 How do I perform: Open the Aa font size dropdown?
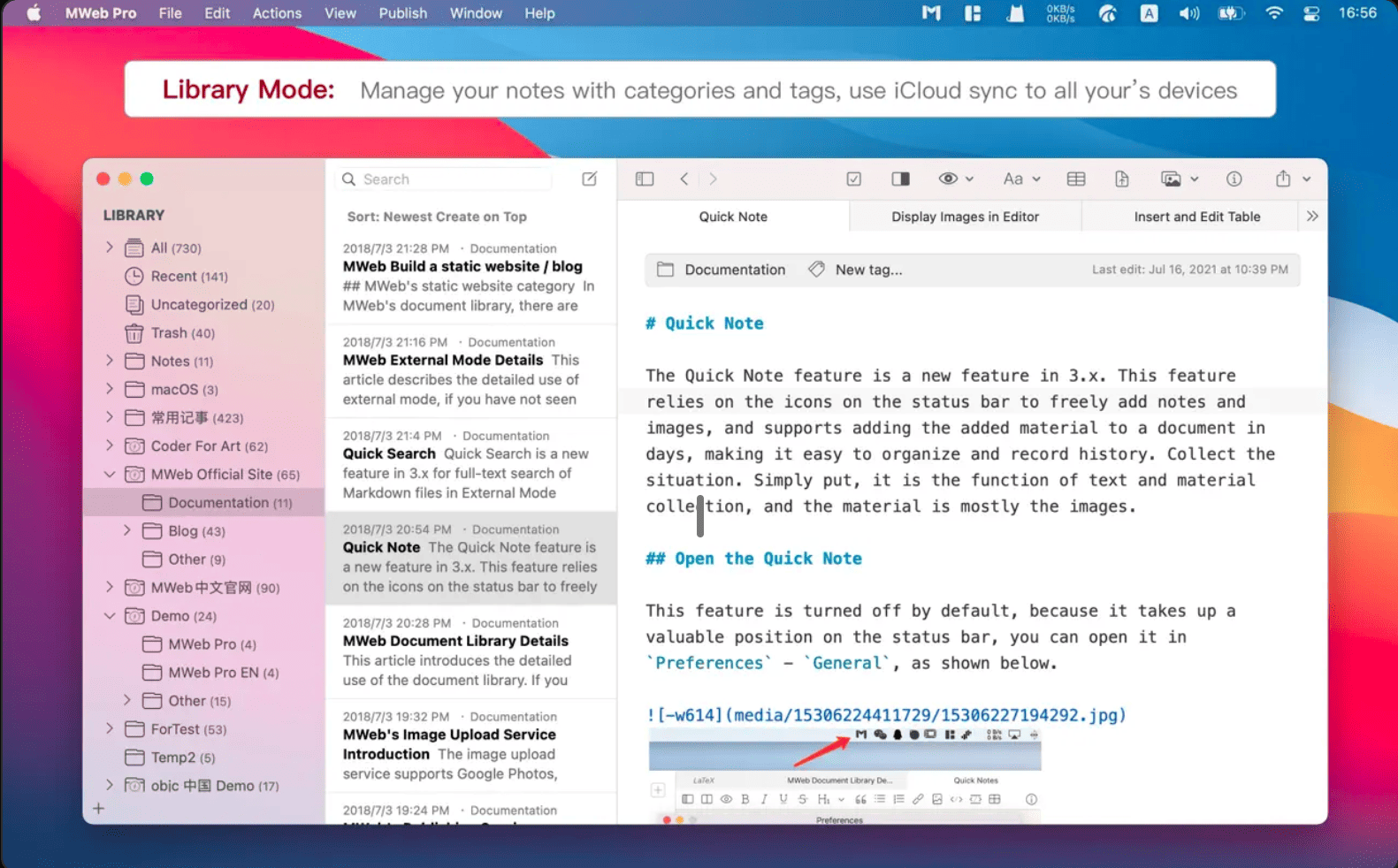(1021, 179)
